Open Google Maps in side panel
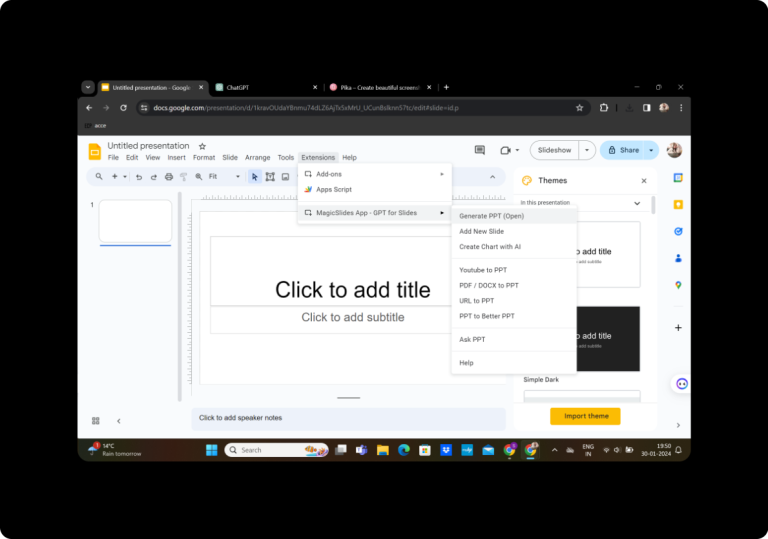The height and width of the screenshot is (539, 768). tap(678, 285)
